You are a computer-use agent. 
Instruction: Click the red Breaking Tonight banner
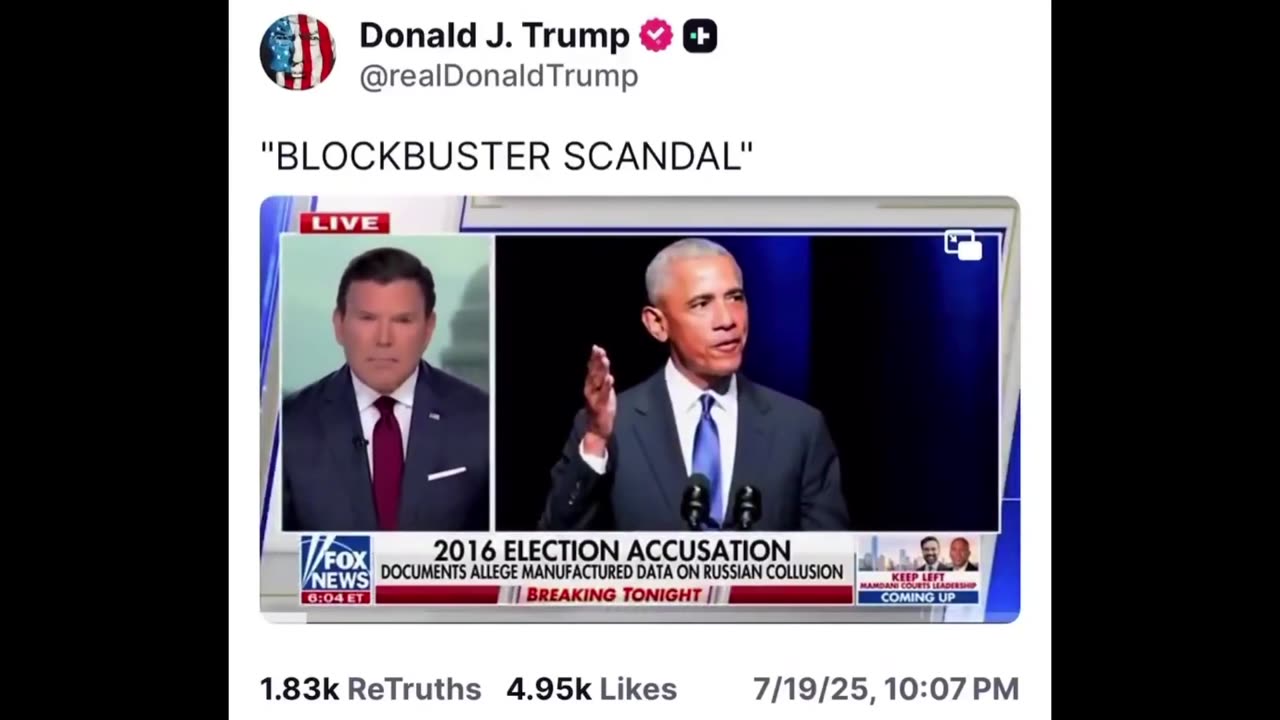[614, 595]
